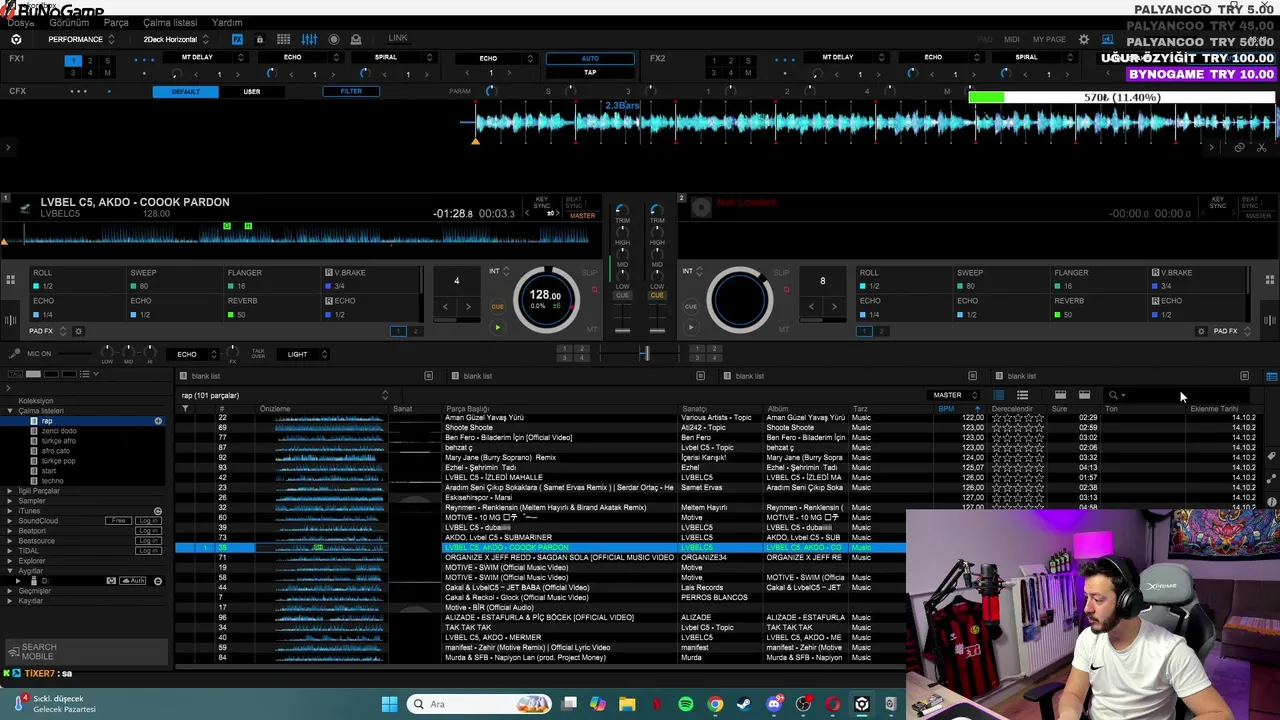Toggle MASTER on deck 1
Image resolution: width=1280 pixels, height=720 pixels.
click(582, 215)
